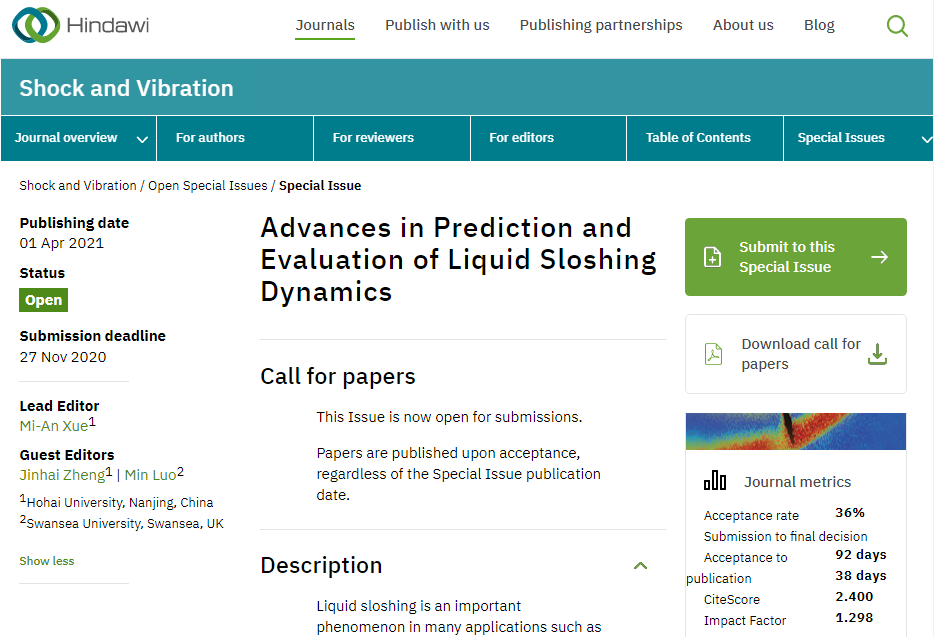This screenshot has height=637, width=934.
Task: Open the search magnifier icon
Action: (897, 26)
